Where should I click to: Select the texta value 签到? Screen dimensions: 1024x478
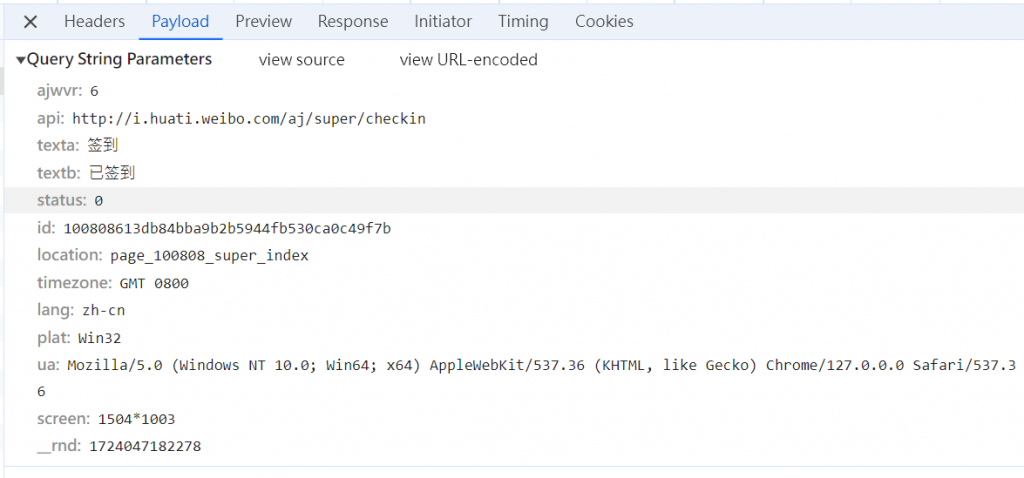point(103,146)
